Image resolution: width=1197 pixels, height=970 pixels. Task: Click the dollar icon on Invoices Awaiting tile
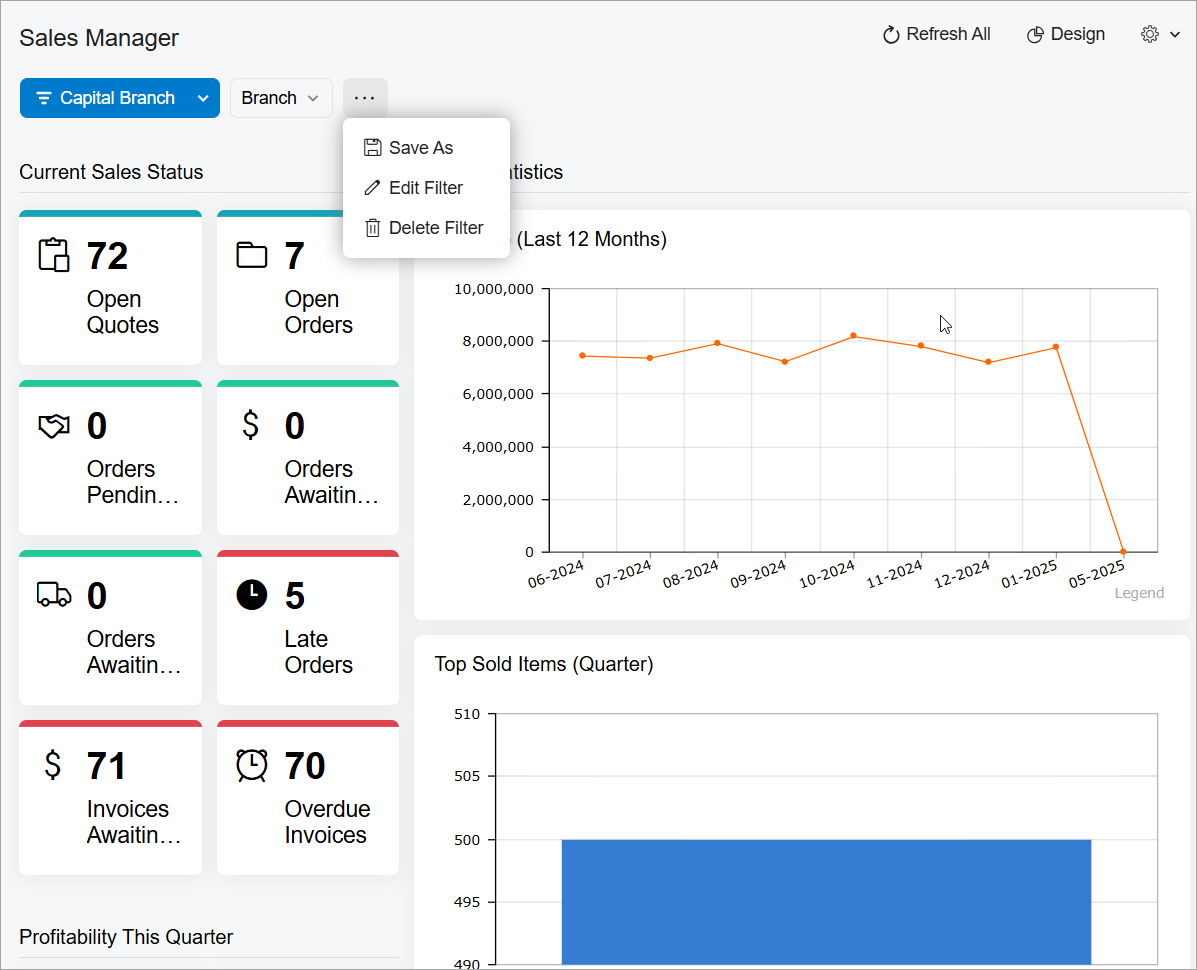(x=54, y=765)
